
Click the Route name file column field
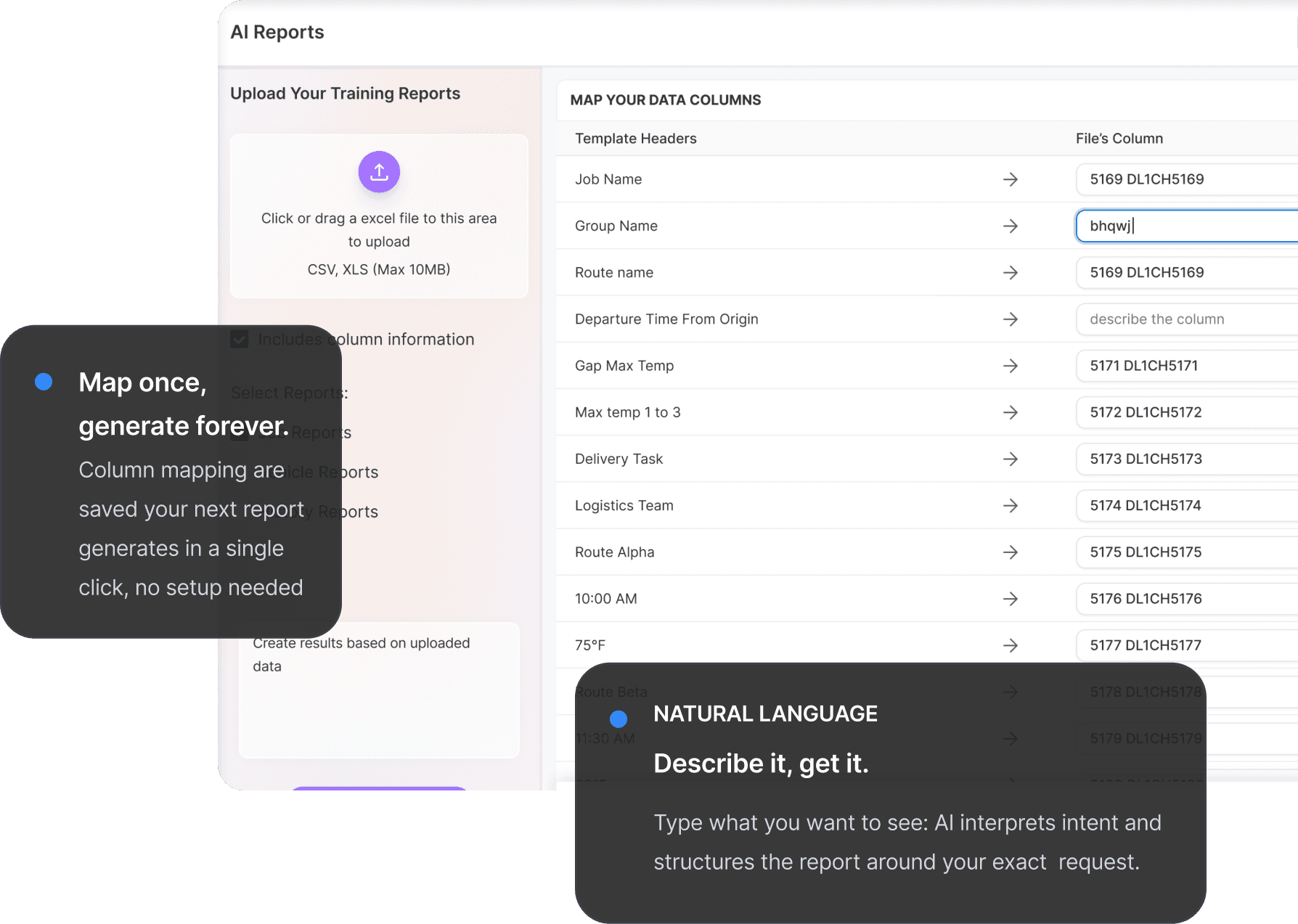click(x=1186, y=272)
